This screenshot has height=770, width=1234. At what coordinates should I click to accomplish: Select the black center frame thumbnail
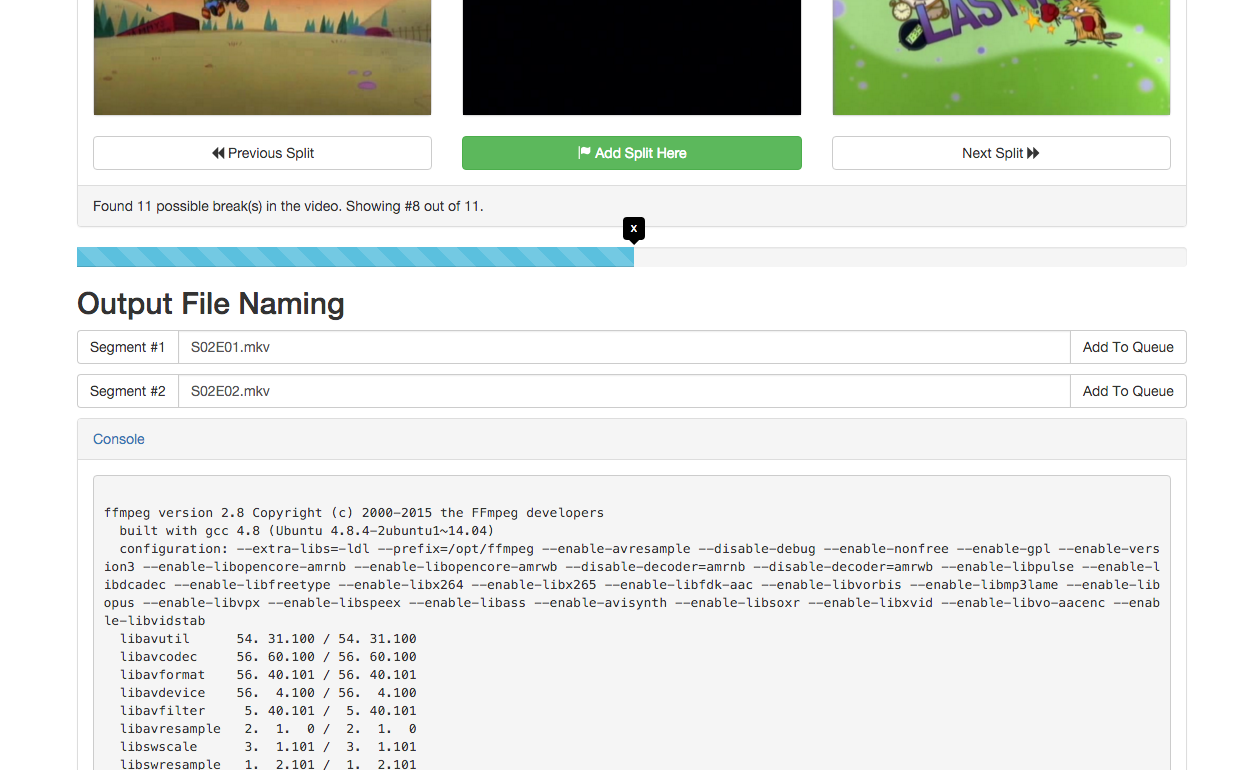coord(631,55)
